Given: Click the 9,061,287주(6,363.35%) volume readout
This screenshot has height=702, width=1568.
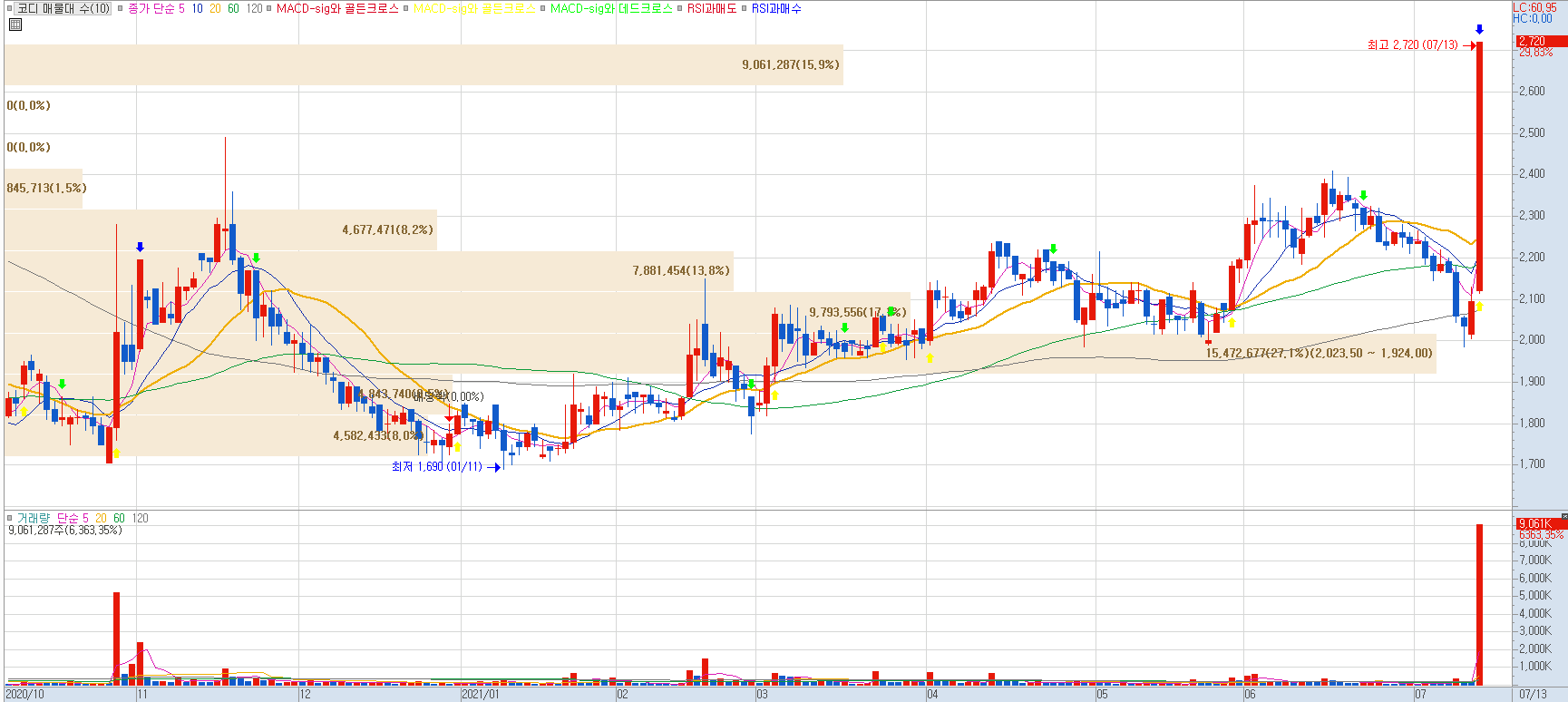Looking at the screenshot, I should tap(65, 531).
